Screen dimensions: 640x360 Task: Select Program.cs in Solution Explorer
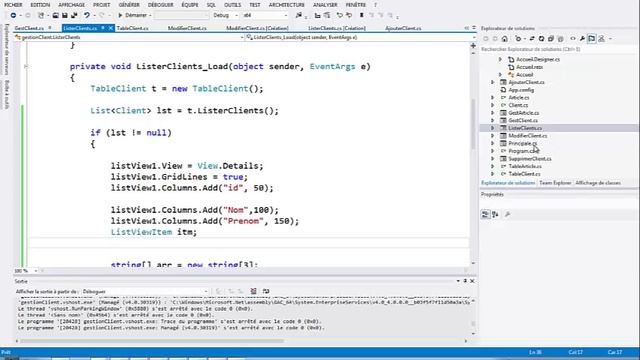(x=524, y=151)
